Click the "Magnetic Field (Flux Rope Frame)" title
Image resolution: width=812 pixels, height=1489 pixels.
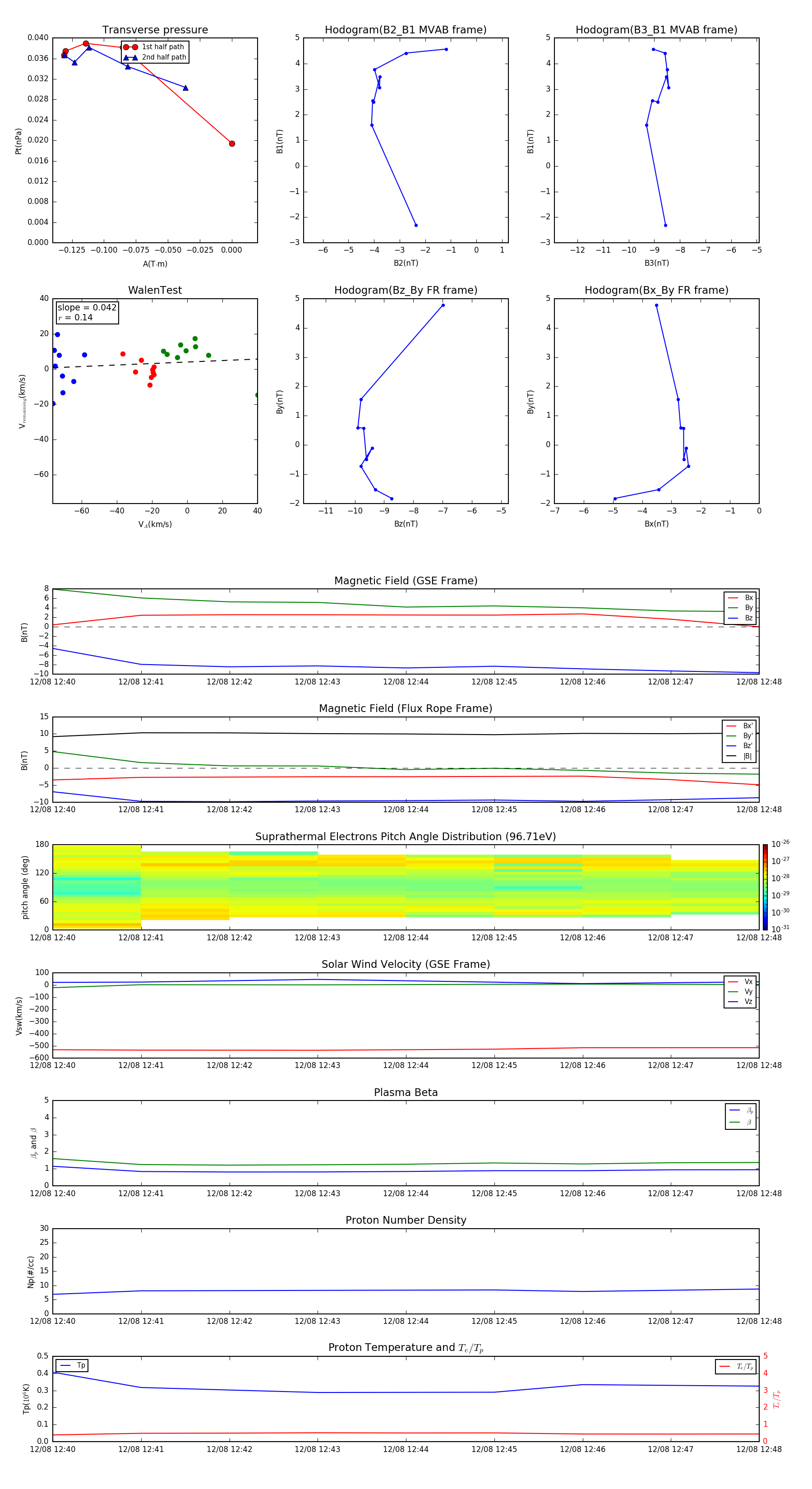pyautogui.click(x=406, y=709)
